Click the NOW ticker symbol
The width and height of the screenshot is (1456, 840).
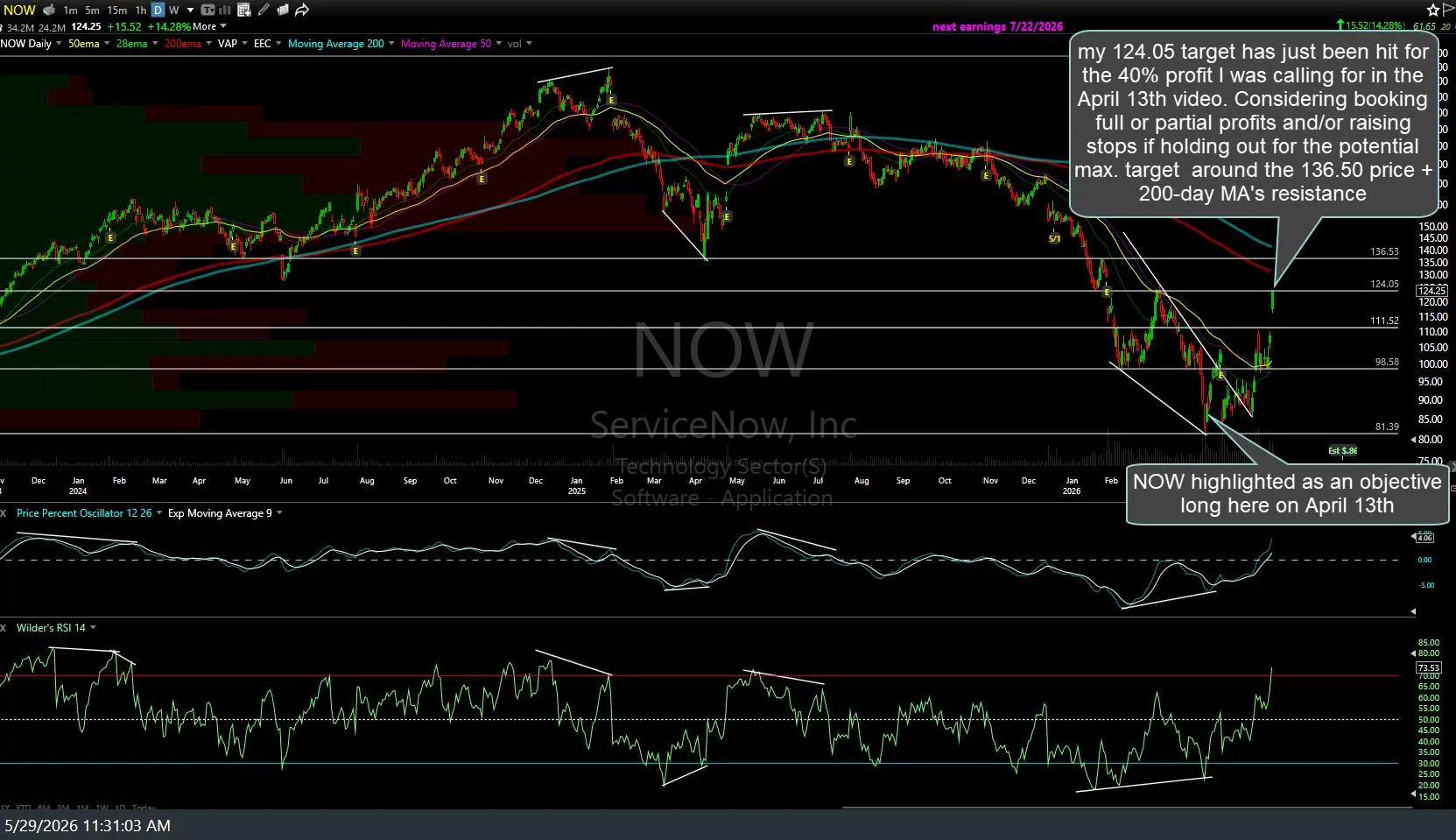(19, 11)
